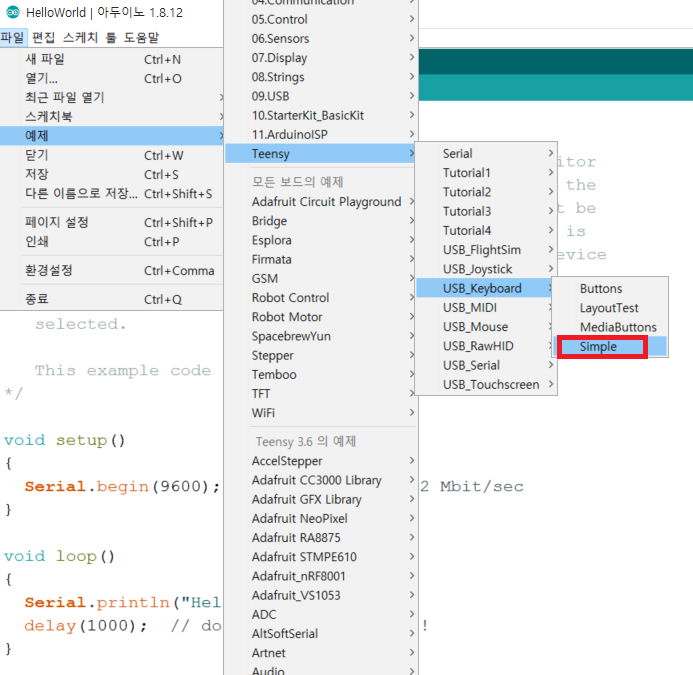This screenshot has width=693, height=675.
Task: Expand Teensy Serial submenu
Action: (486, 154)
